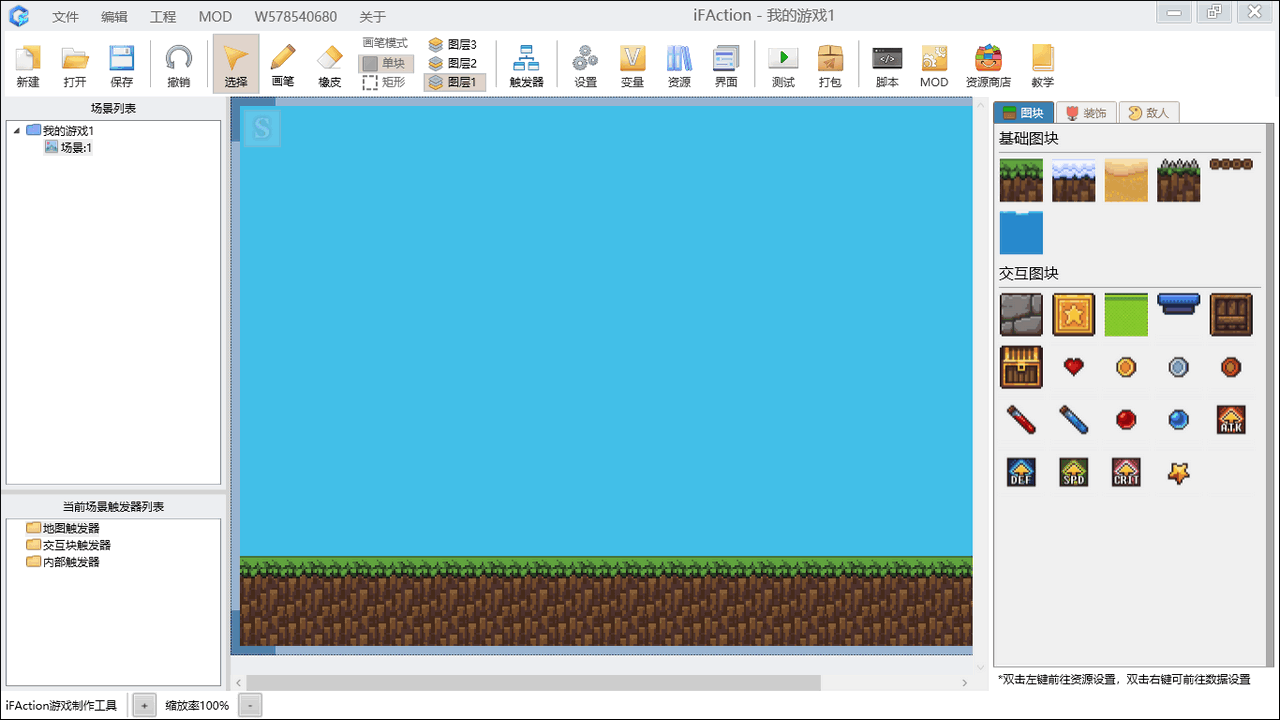This screenshot has width=1280, height=720.
Task: Click the scrollbar right arrow
Action: click(x=965, y=683)
